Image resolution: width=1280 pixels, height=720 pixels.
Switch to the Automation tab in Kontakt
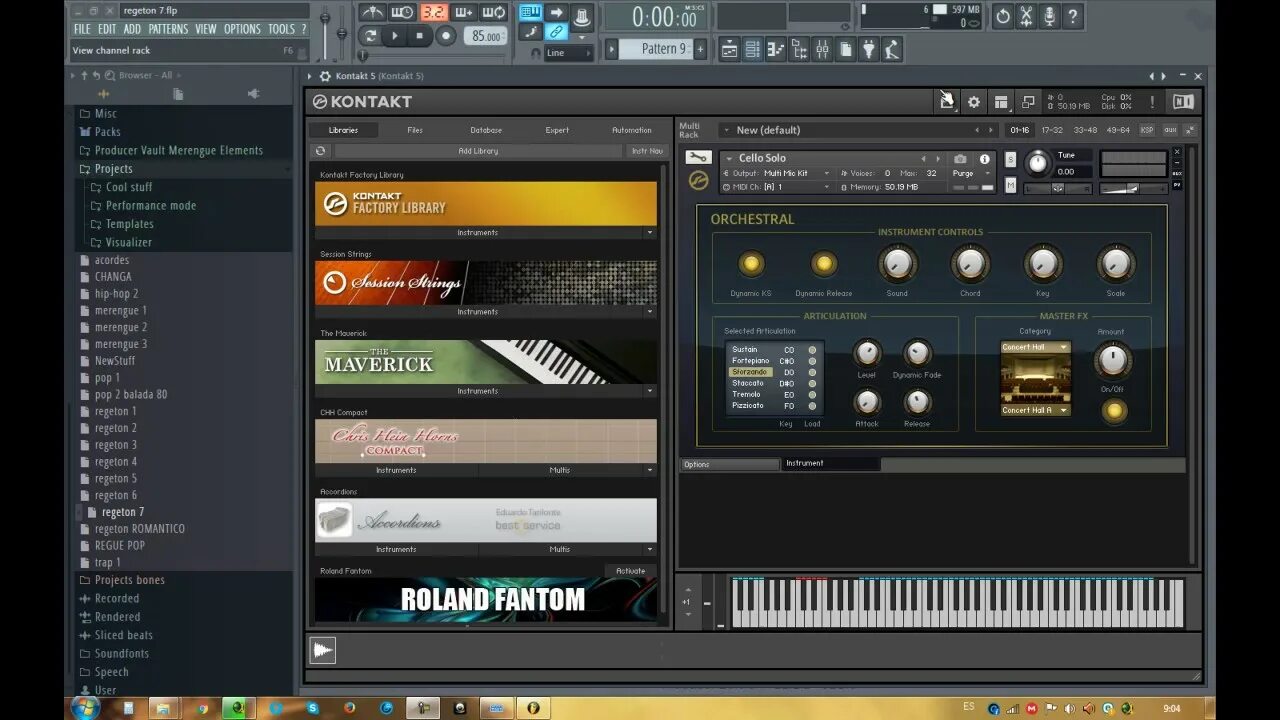631,130
